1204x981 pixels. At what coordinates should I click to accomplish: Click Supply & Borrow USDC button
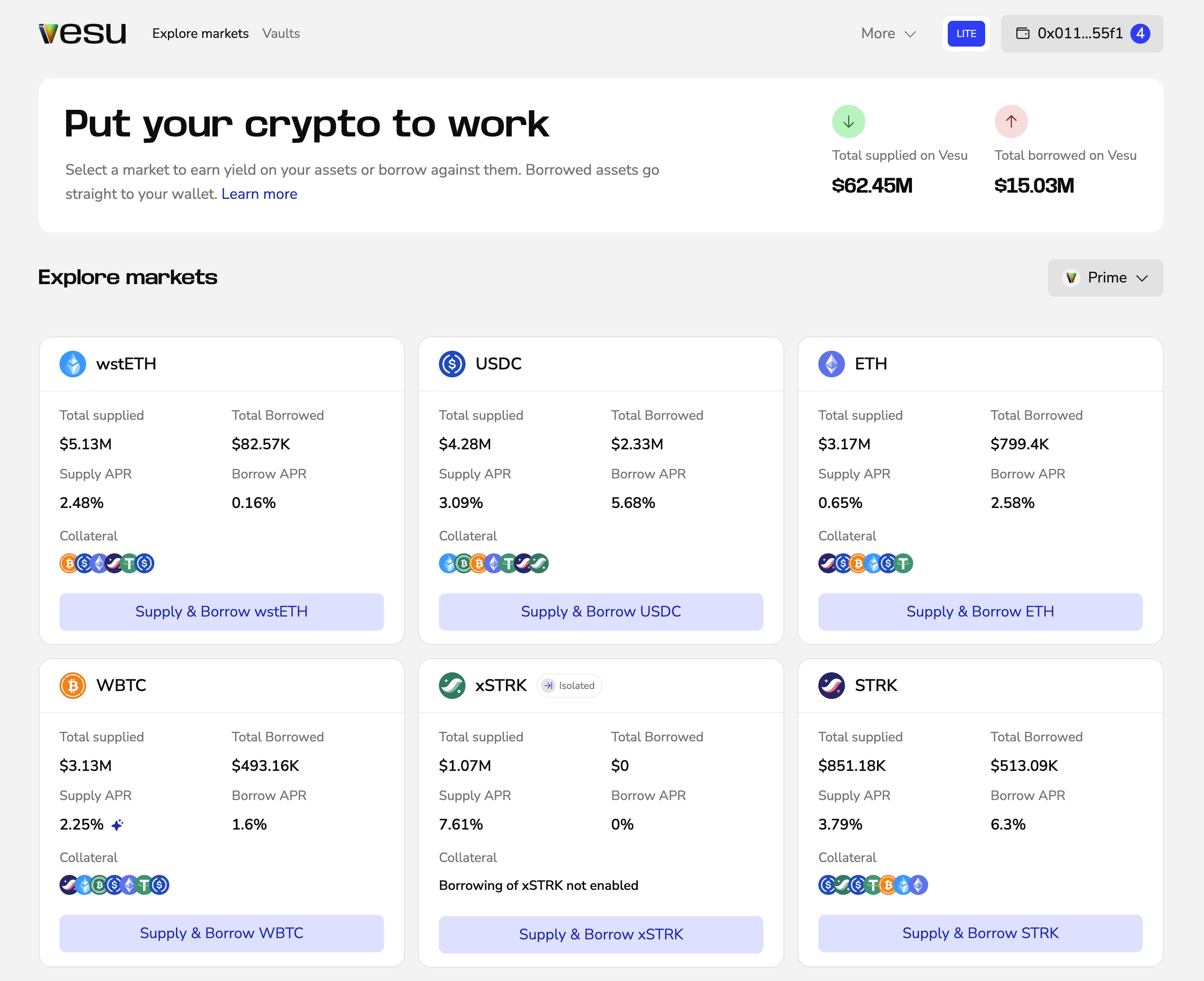click(601, 612)
